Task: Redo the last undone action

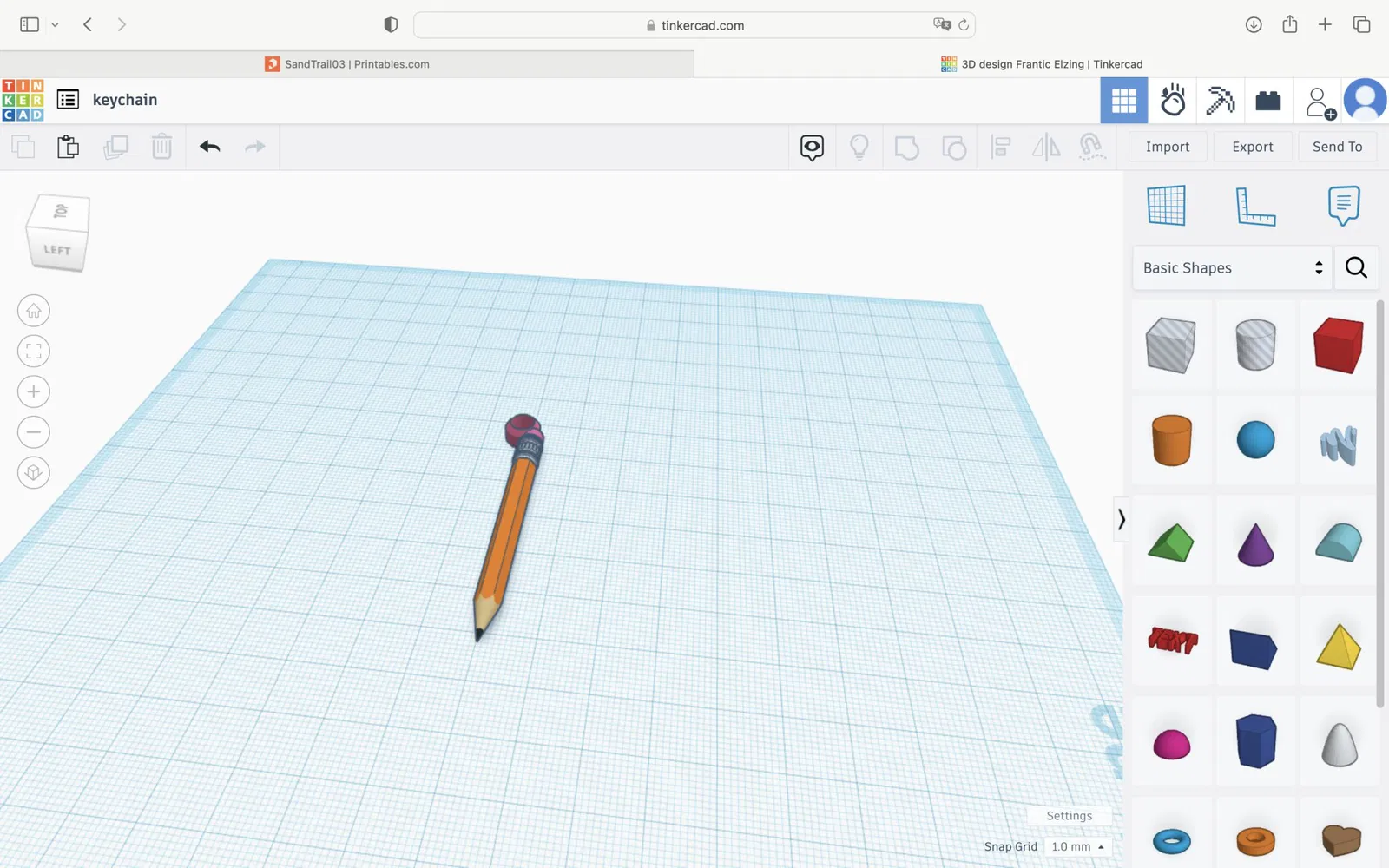Action: click(x=255, y=147)
